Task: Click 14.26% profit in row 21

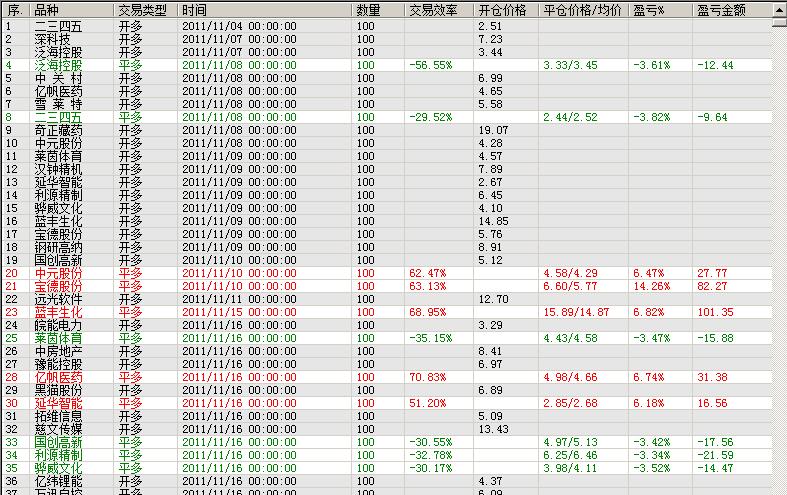Action: click(x=651, y=287)
